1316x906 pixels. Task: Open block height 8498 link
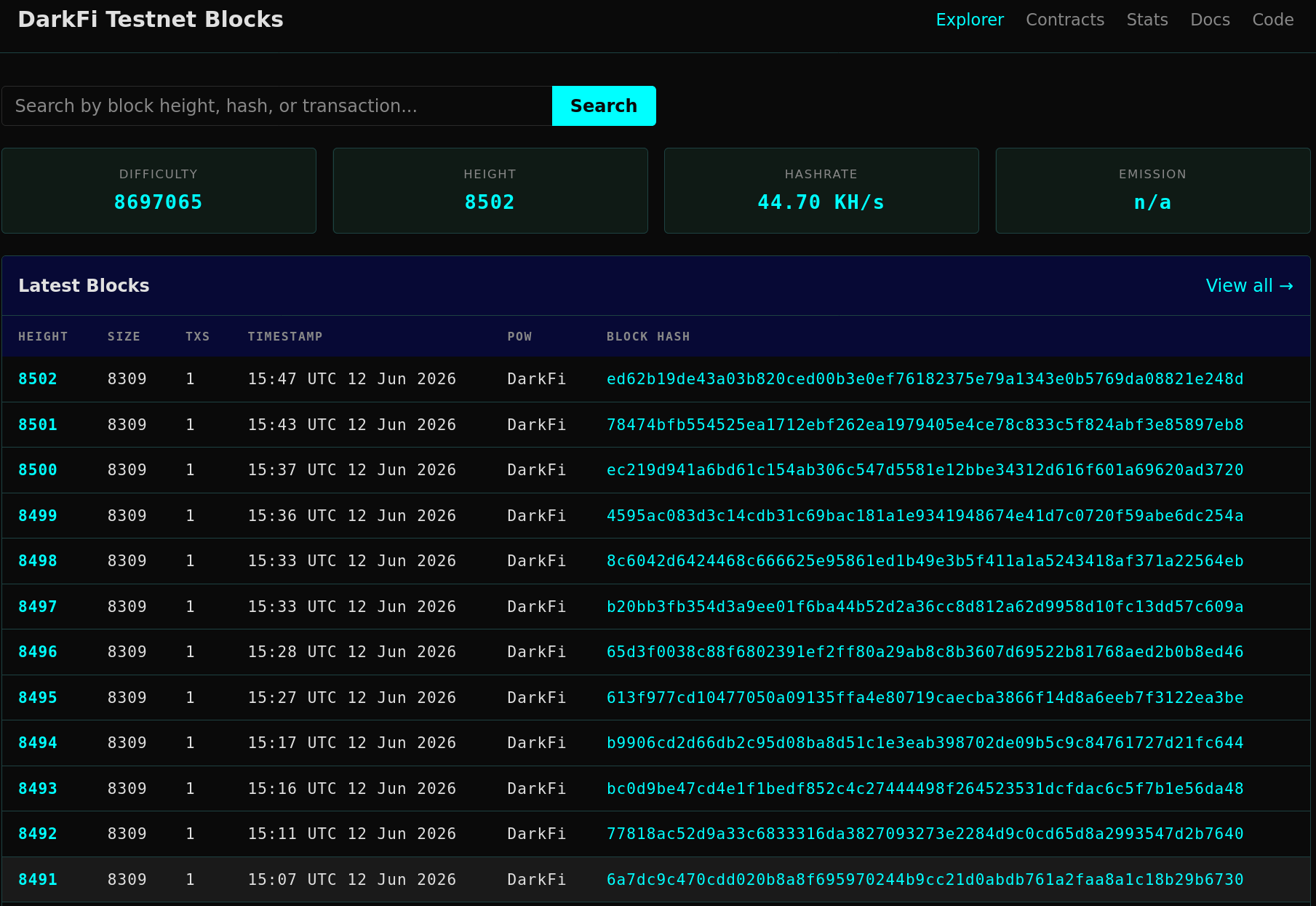38,561
